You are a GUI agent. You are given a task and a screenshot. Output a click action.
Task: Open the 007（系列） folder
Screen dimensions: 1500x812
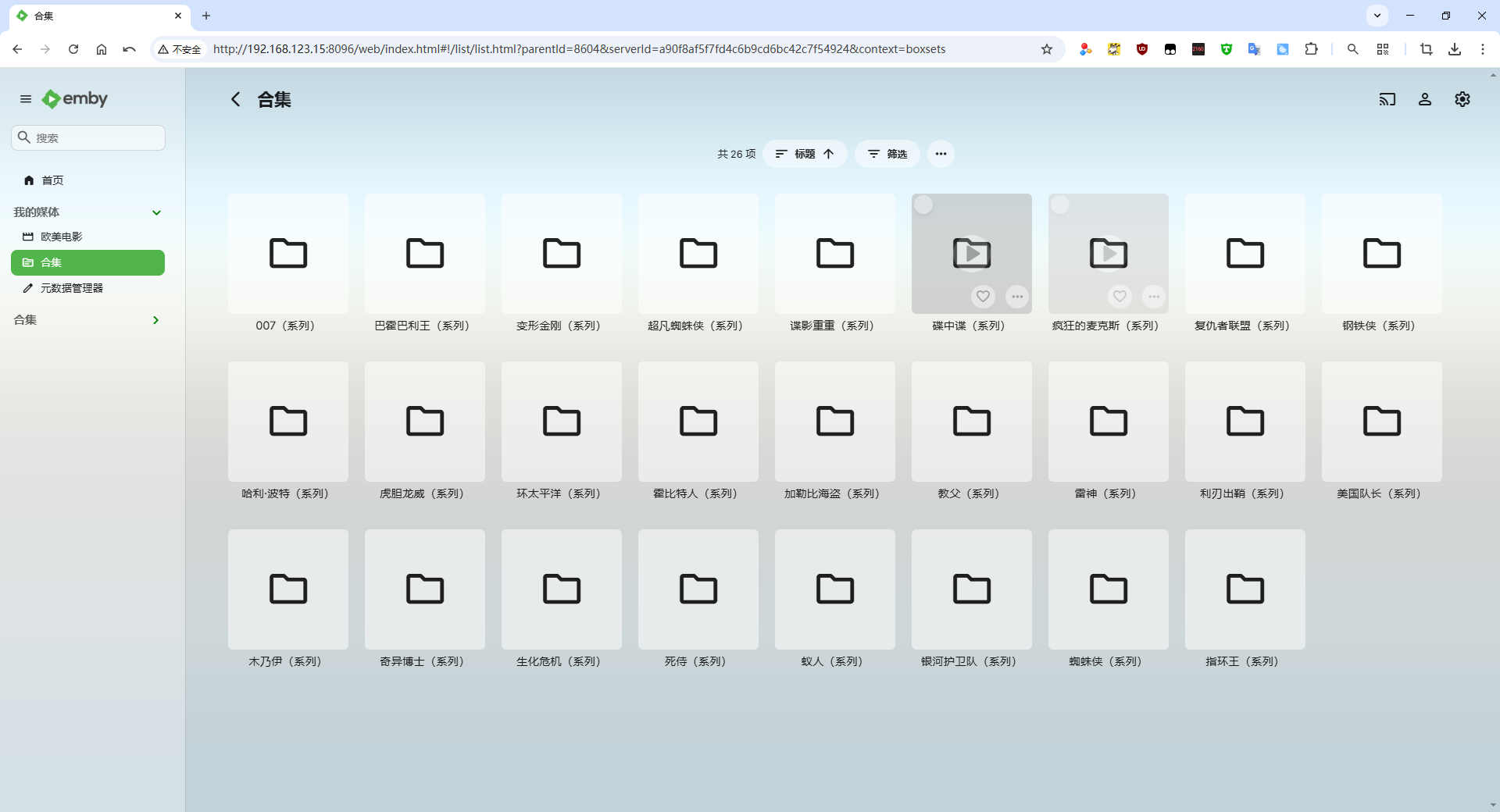(x=288, y=254)
